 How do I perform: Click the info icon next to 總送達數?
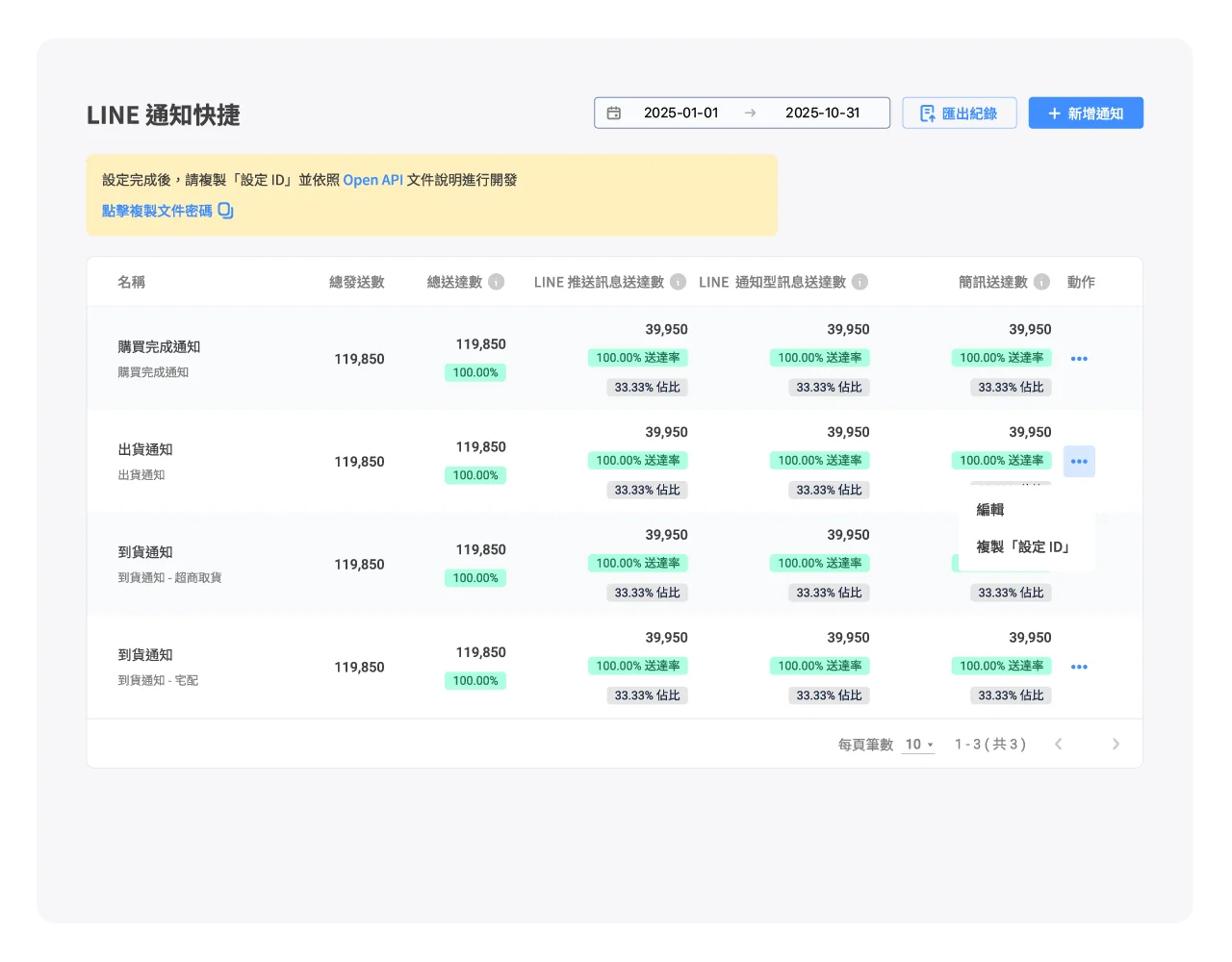(496, 282)
